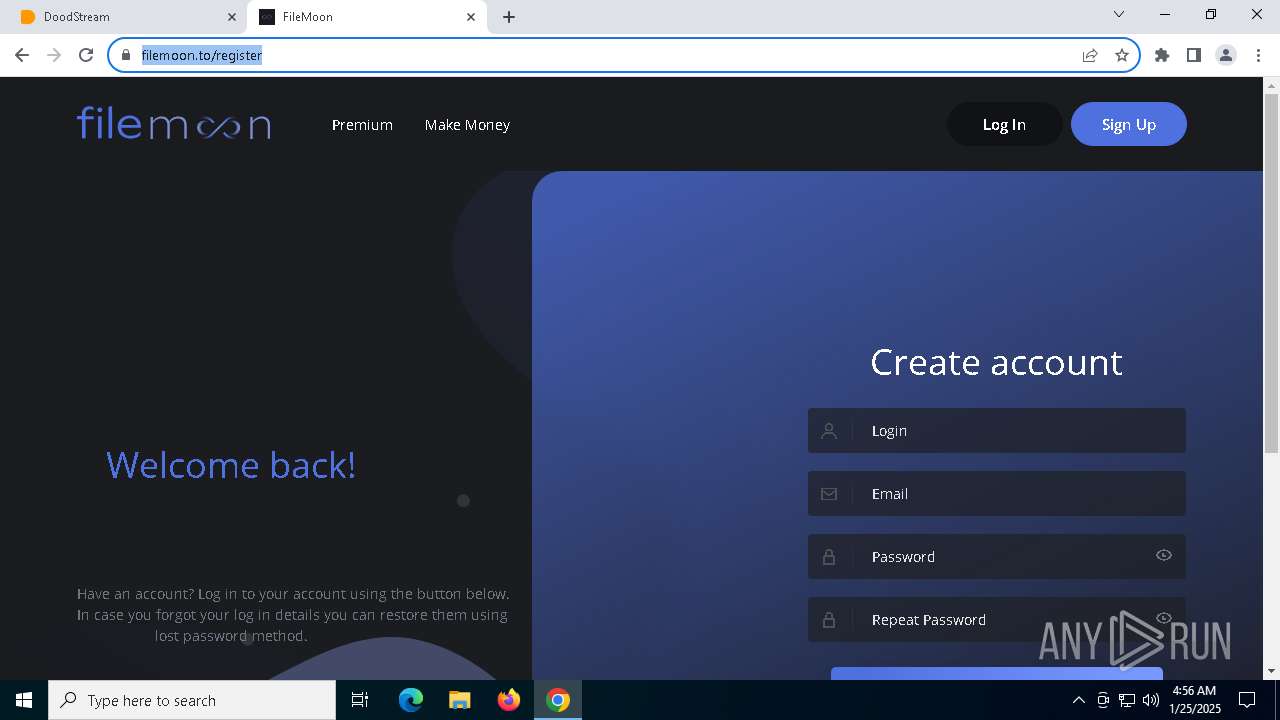
Task: Click scrollbar down arrow
Action: (x=1272, y=671)
